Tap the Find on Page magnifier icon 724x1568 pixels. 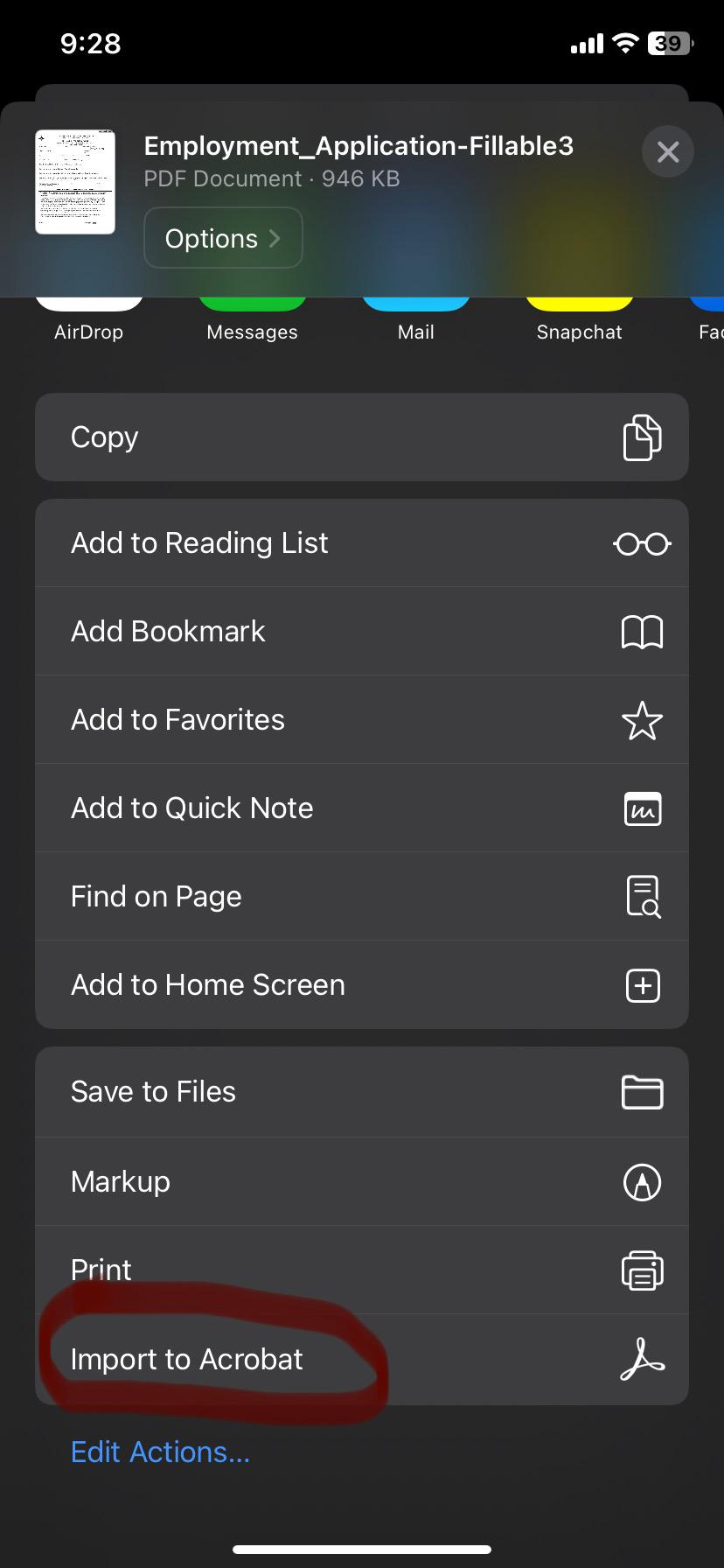(642, 897)
